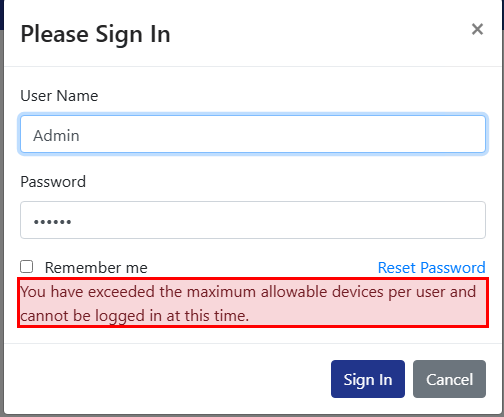Click the Password label text
This screenshot has width=504, height=417.
pos(53,182)
